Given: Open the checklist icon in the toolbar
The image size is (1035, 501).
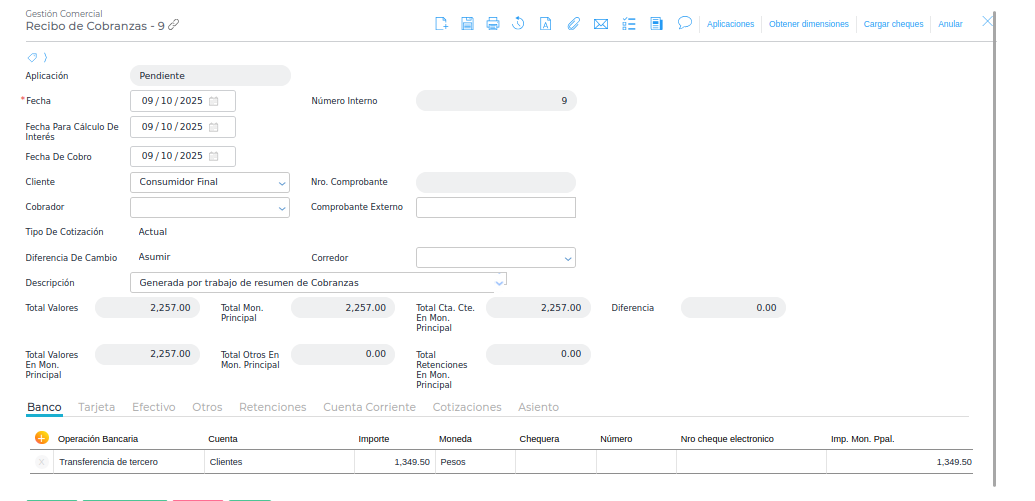Looking at the screenshot, I should (x=629, y=23).
